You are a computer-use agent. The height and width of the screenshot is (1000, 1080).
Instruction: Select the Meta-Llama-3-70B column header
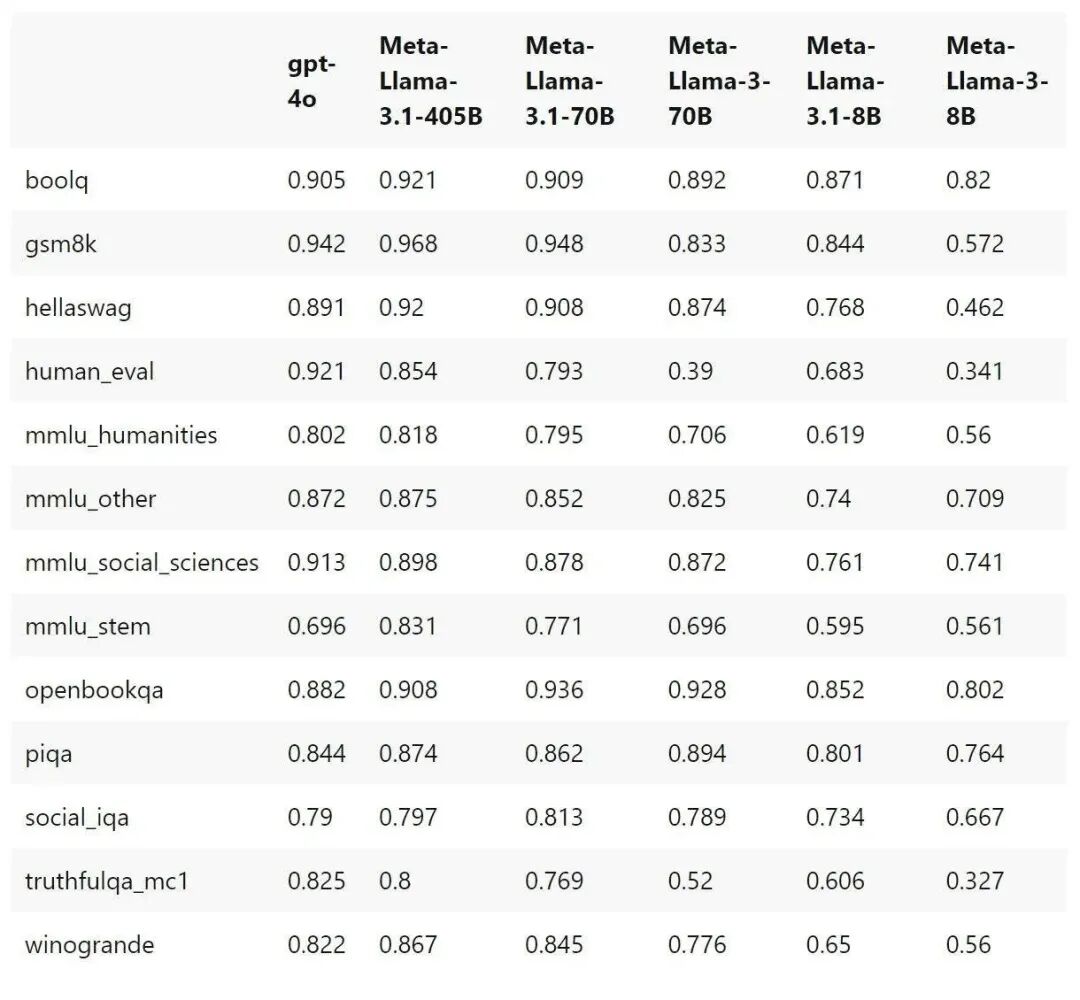click(719, 81)
